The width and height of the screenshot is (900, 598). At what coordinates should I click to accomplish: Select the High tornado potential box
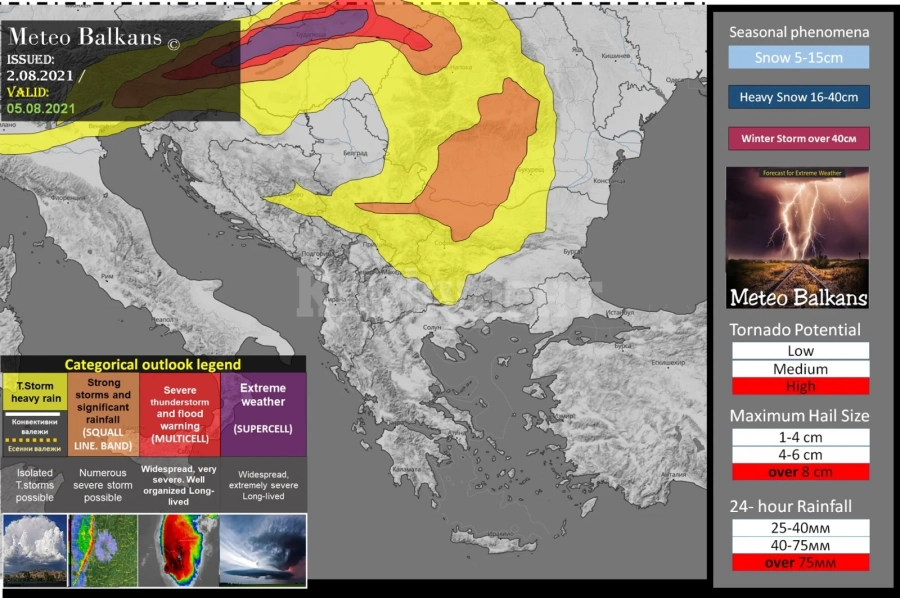800,386
